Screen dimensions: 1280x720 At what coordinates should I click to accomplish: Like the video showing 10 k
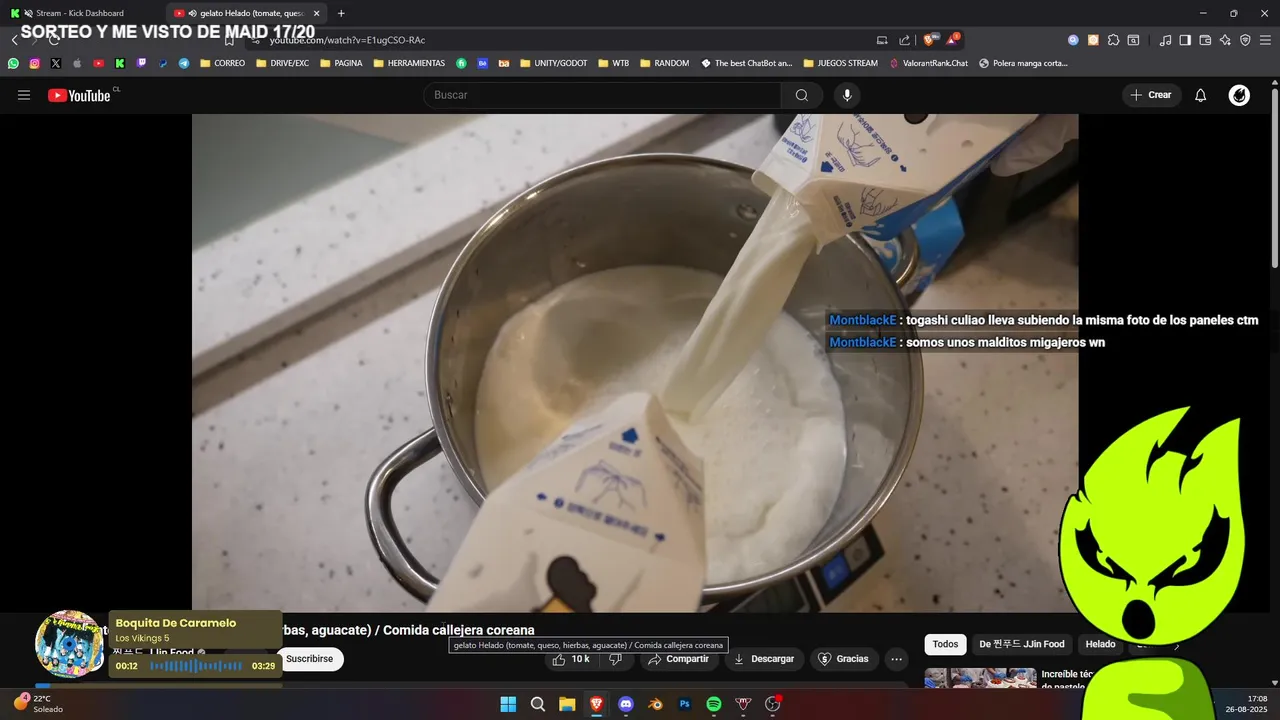[571, 659]
